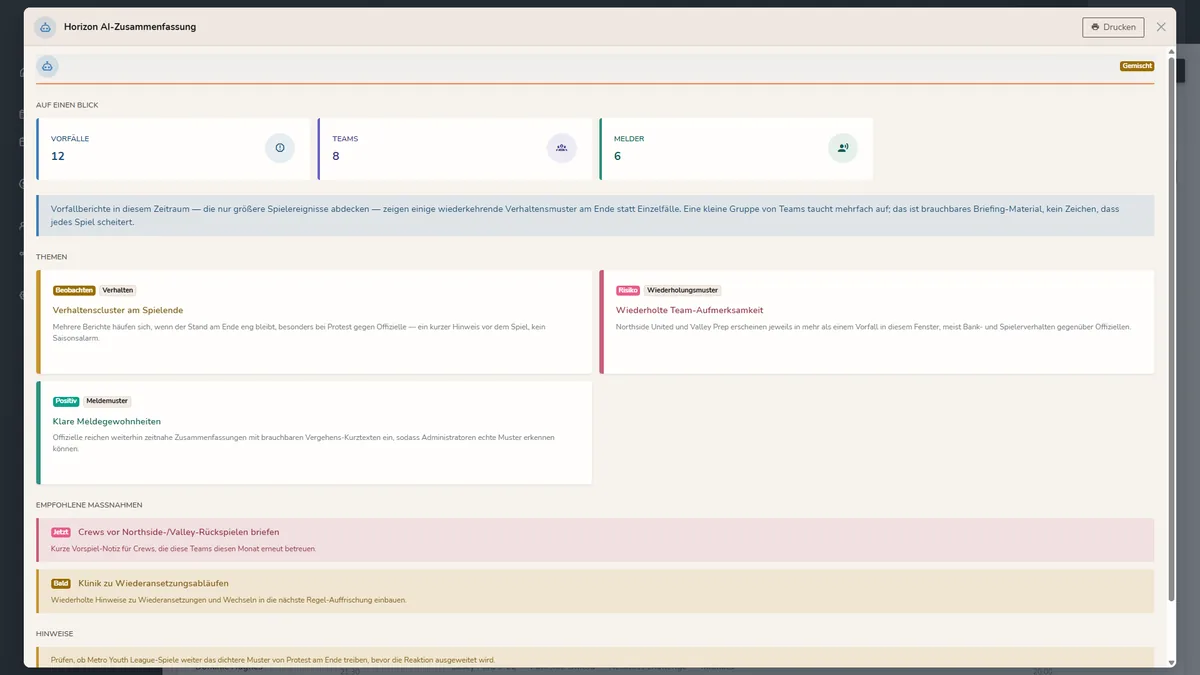This screenshot has width=1200, height=675.
Task: Click the Themen section label
Action: tap(51, 257)
